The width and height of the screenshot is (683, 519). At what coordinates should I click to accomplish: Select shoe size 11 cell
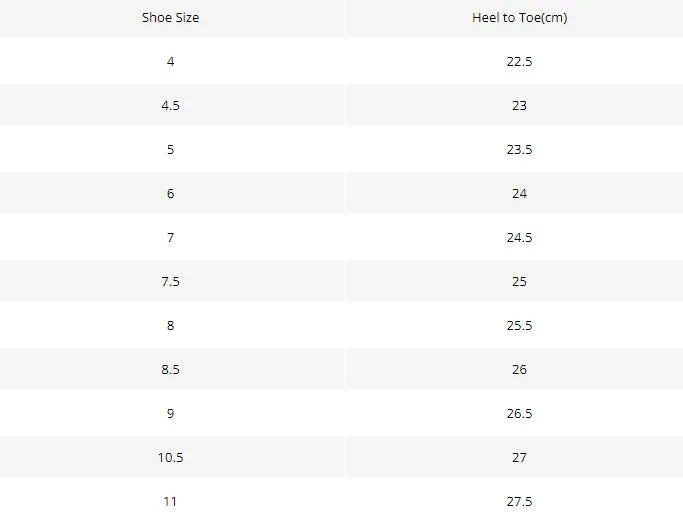click(170, 502)
